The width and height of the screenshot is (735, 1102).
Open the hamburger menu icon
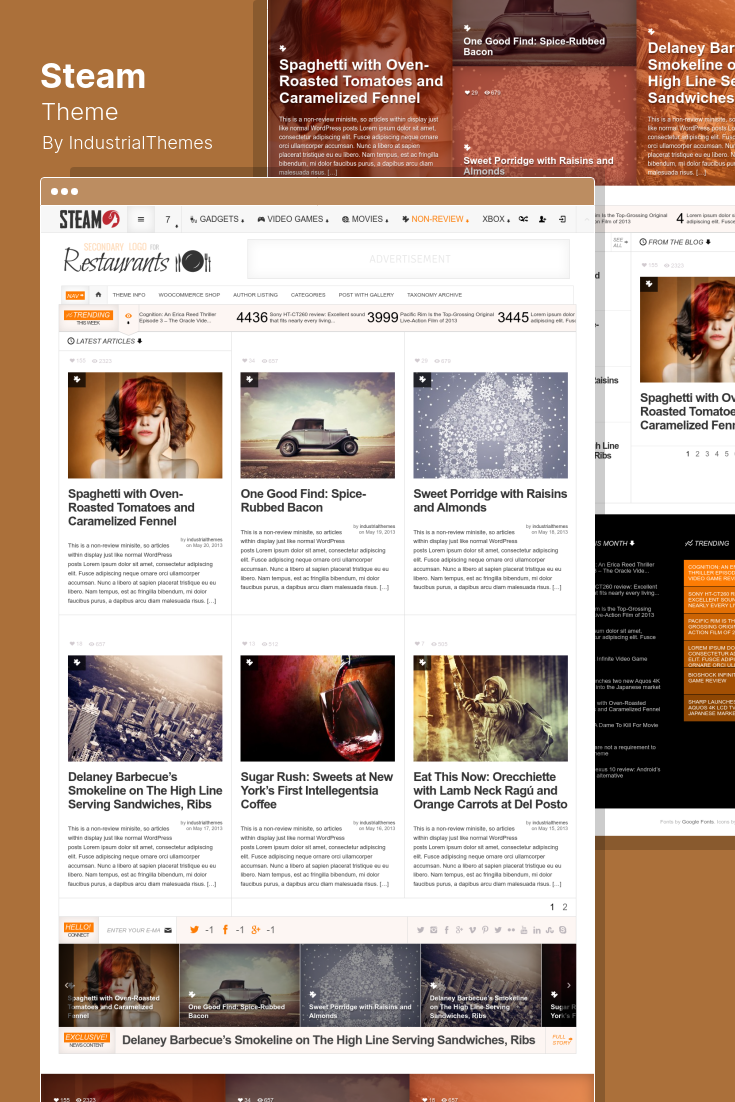pyautogui.click(x=141, y=219)
